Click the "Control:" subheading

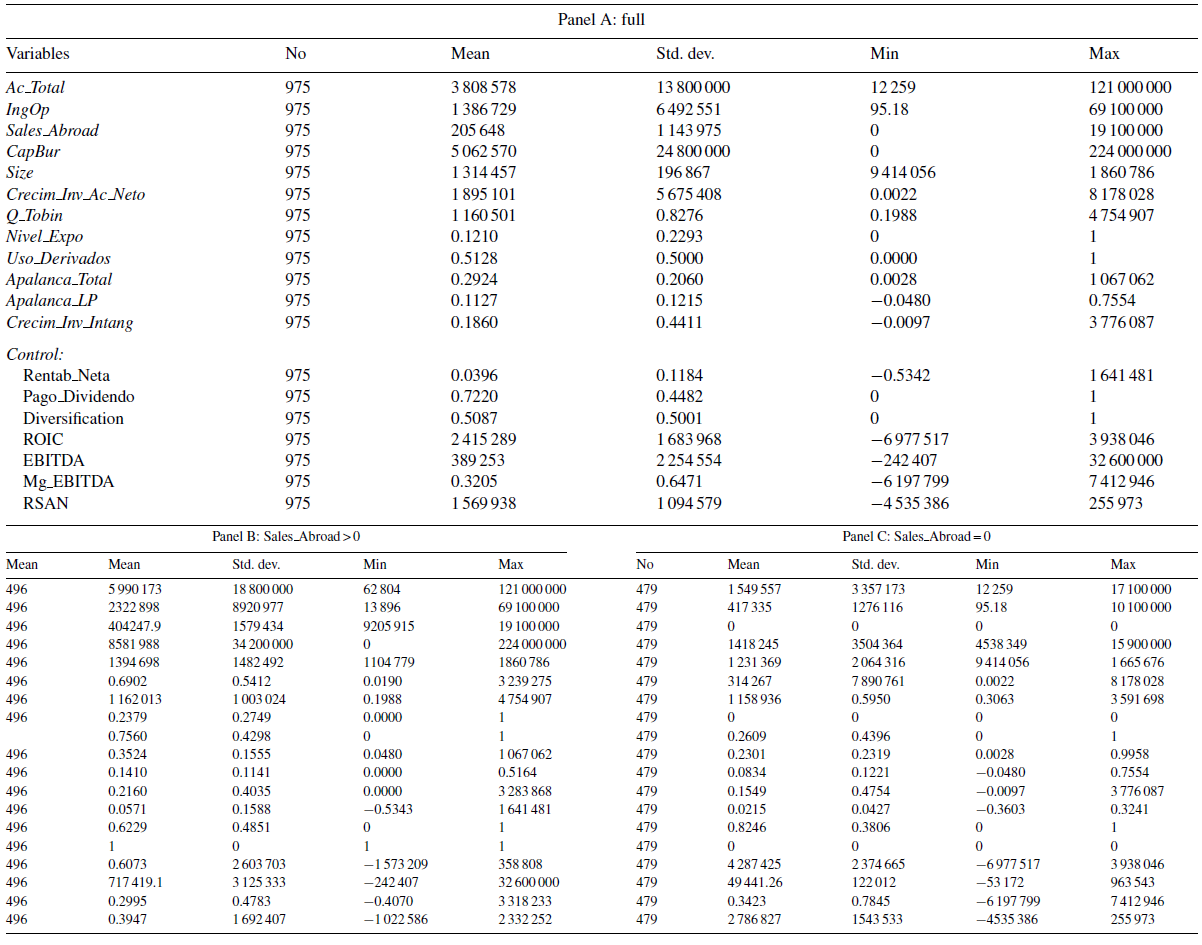pos(35,354)
